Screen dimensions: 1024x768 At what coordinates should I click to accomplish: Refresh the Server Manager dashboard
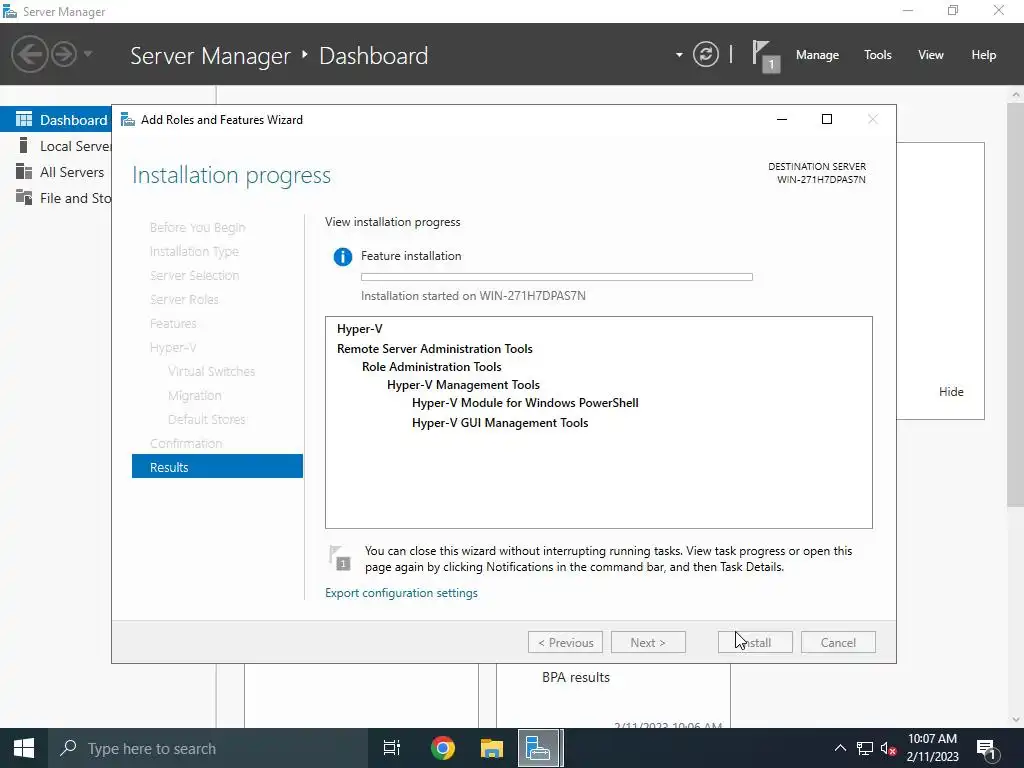[x=705, y=54]
